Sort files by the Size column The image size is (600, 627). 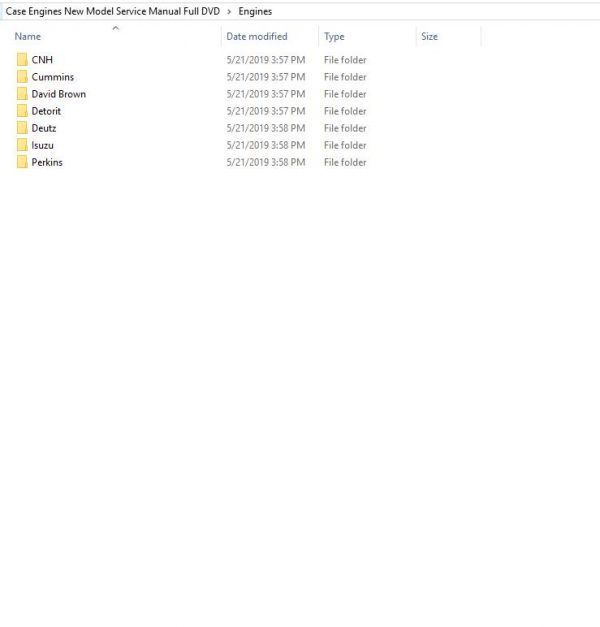pyautogui.click(x=429, y=36)
